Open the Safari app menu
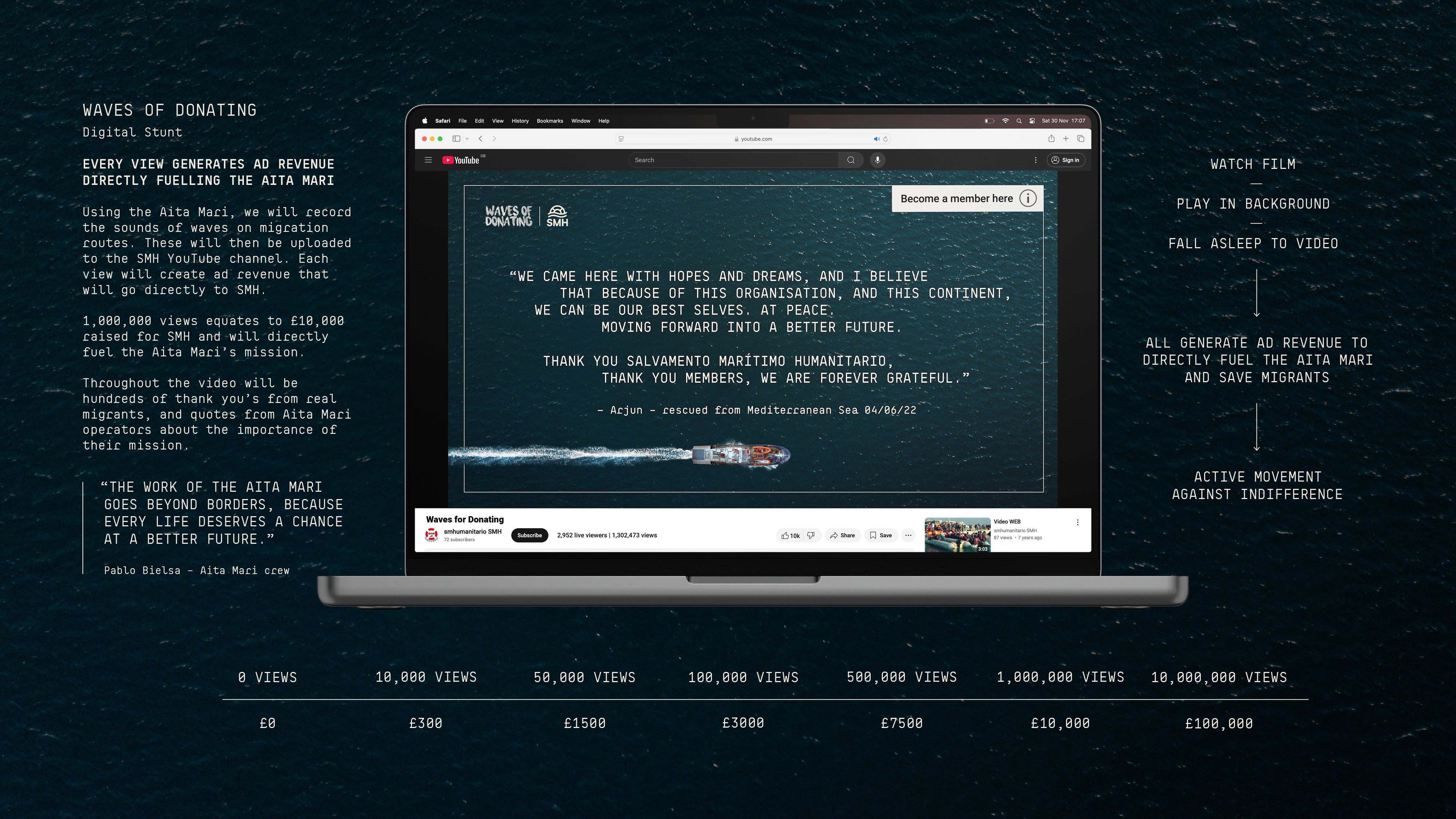This screenshot has width=1456, height=819. (443, 121)
